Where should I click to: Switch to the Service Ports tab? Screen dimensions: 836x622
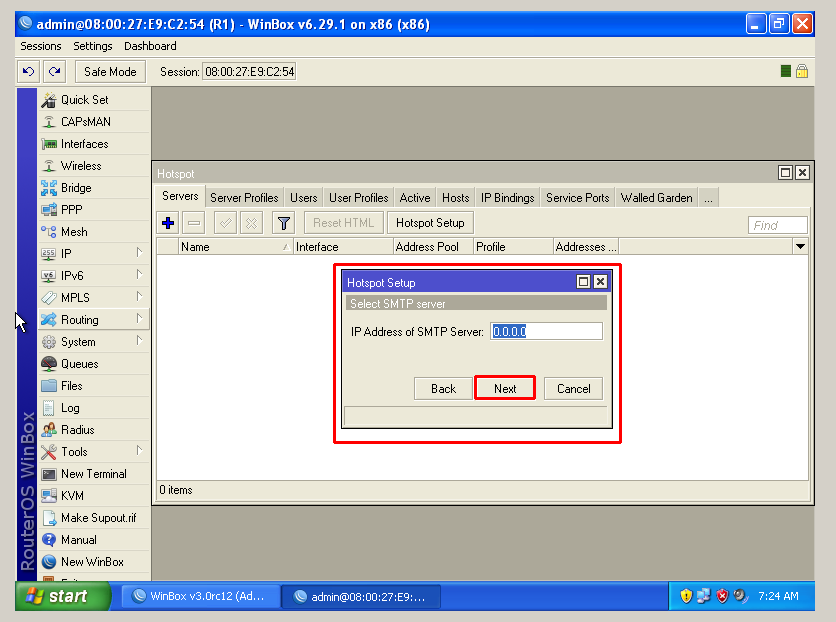coord(577,198)
